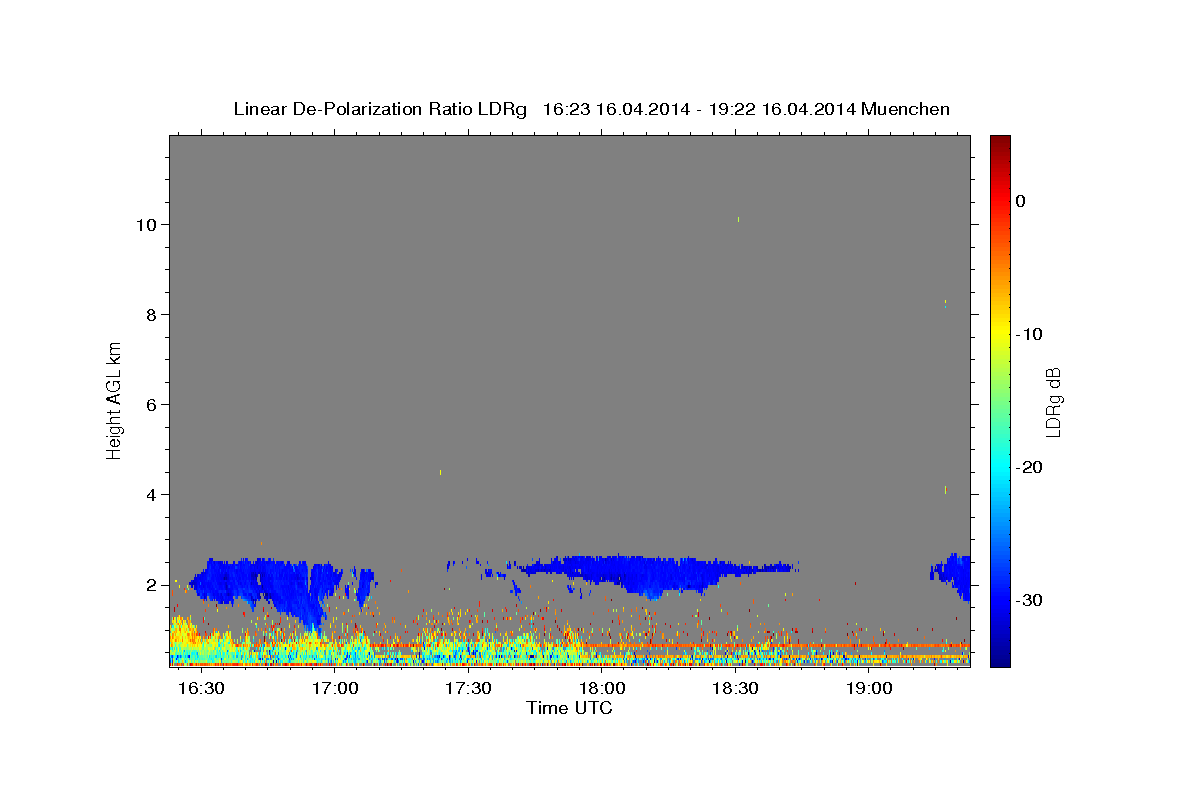Select the 'Height AGL km' axis label
Image resolution: width=1200 pixels, height=800 pixels.
(114, 400)
